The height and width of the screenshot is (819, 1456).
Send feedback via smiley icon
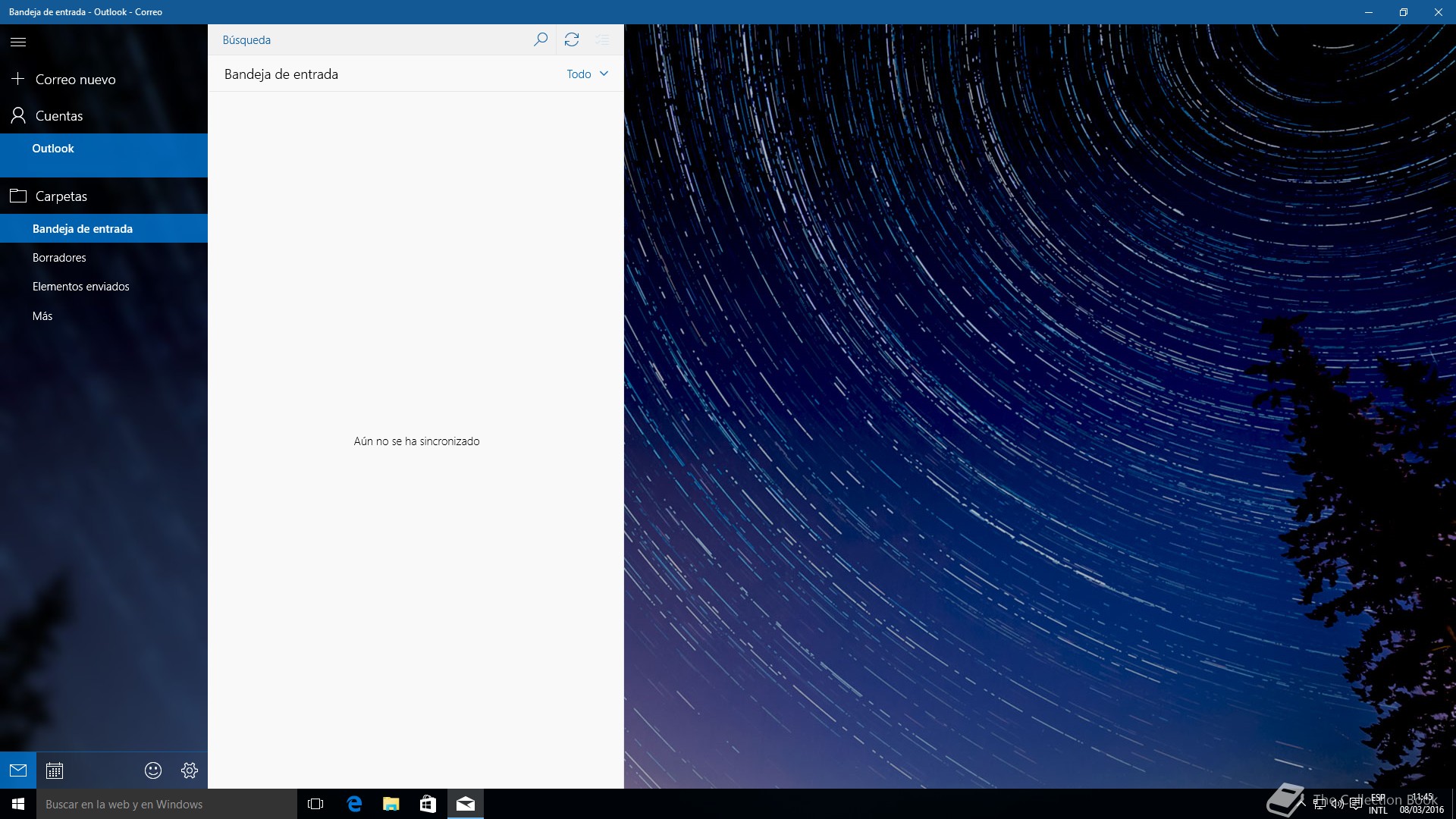(x=153, y=770)
